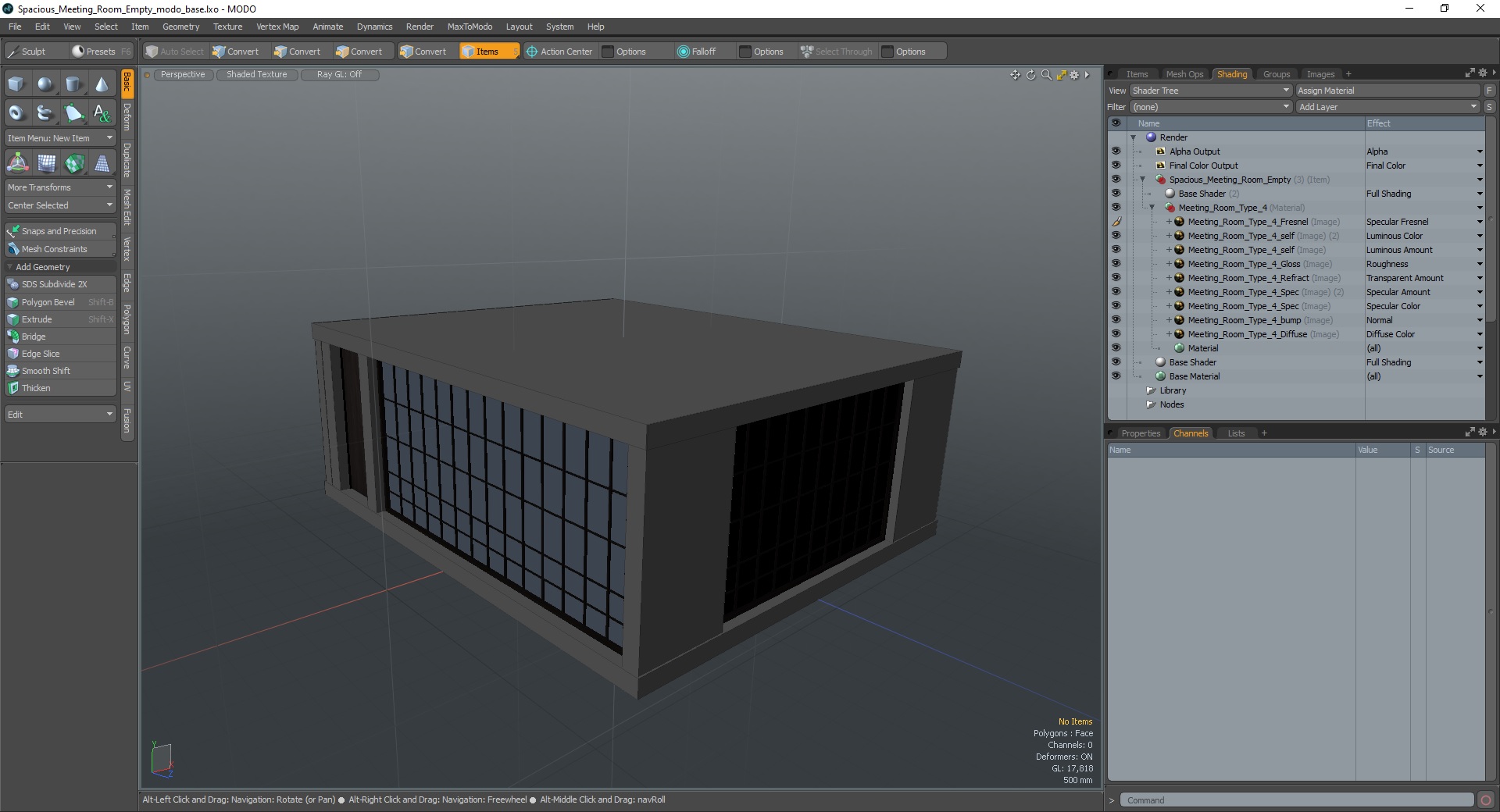
Task: Open the Filter (none) dropdown
Action: pos(1210,107)
